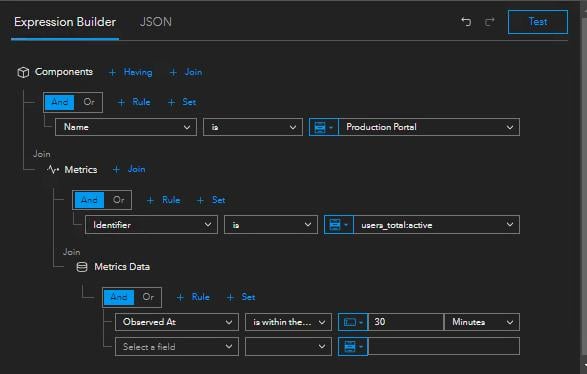
Task: Click + Set under Components
Action: click(x=182, y=102)
